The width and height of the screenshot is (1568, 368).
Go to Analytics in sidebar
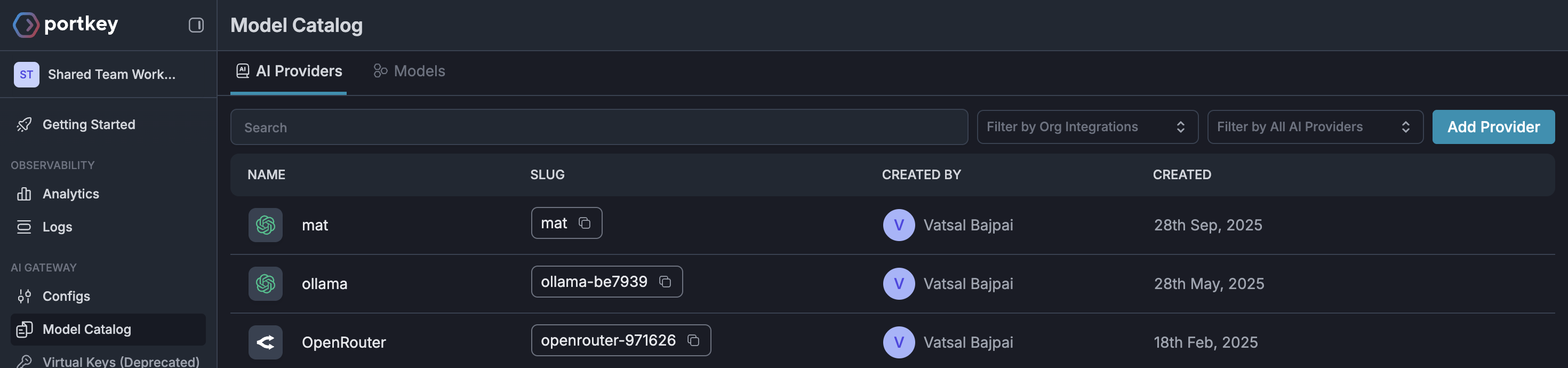click(70, 194)
